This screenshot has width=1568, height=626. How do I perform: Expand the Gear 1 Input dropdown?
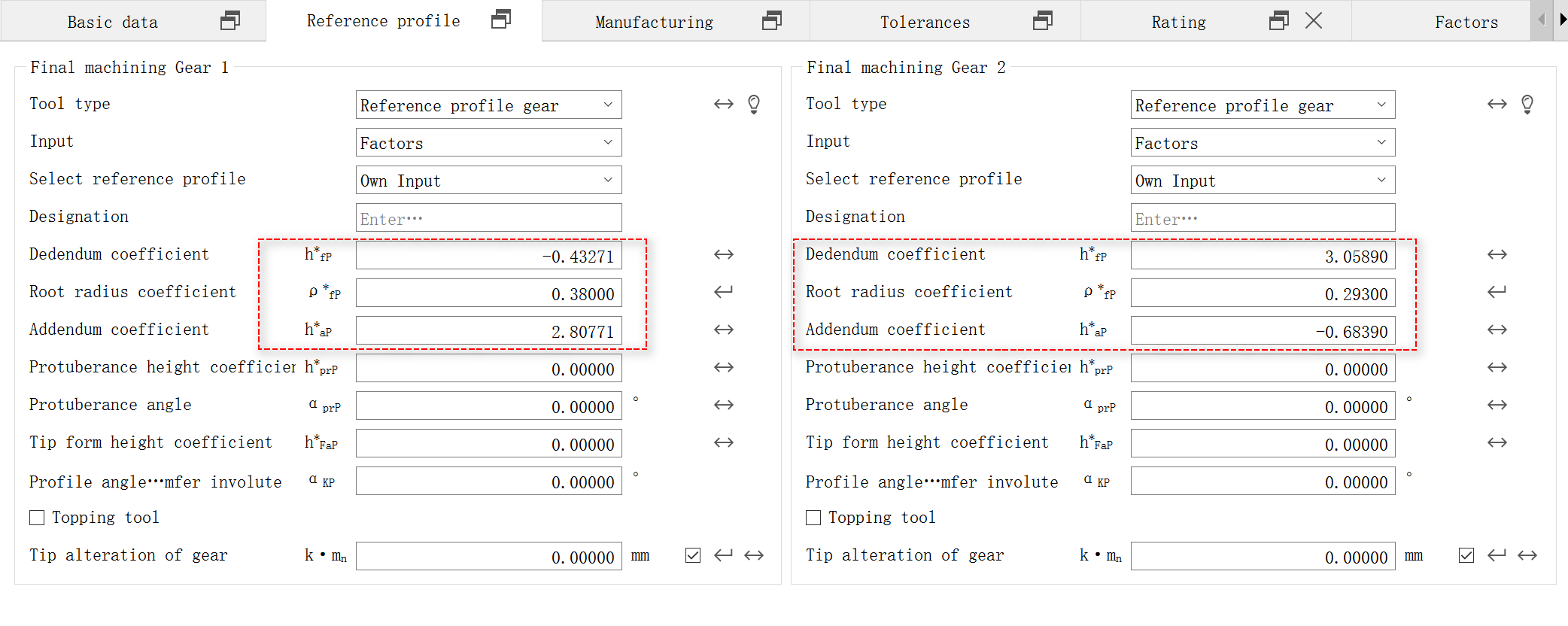488,143
